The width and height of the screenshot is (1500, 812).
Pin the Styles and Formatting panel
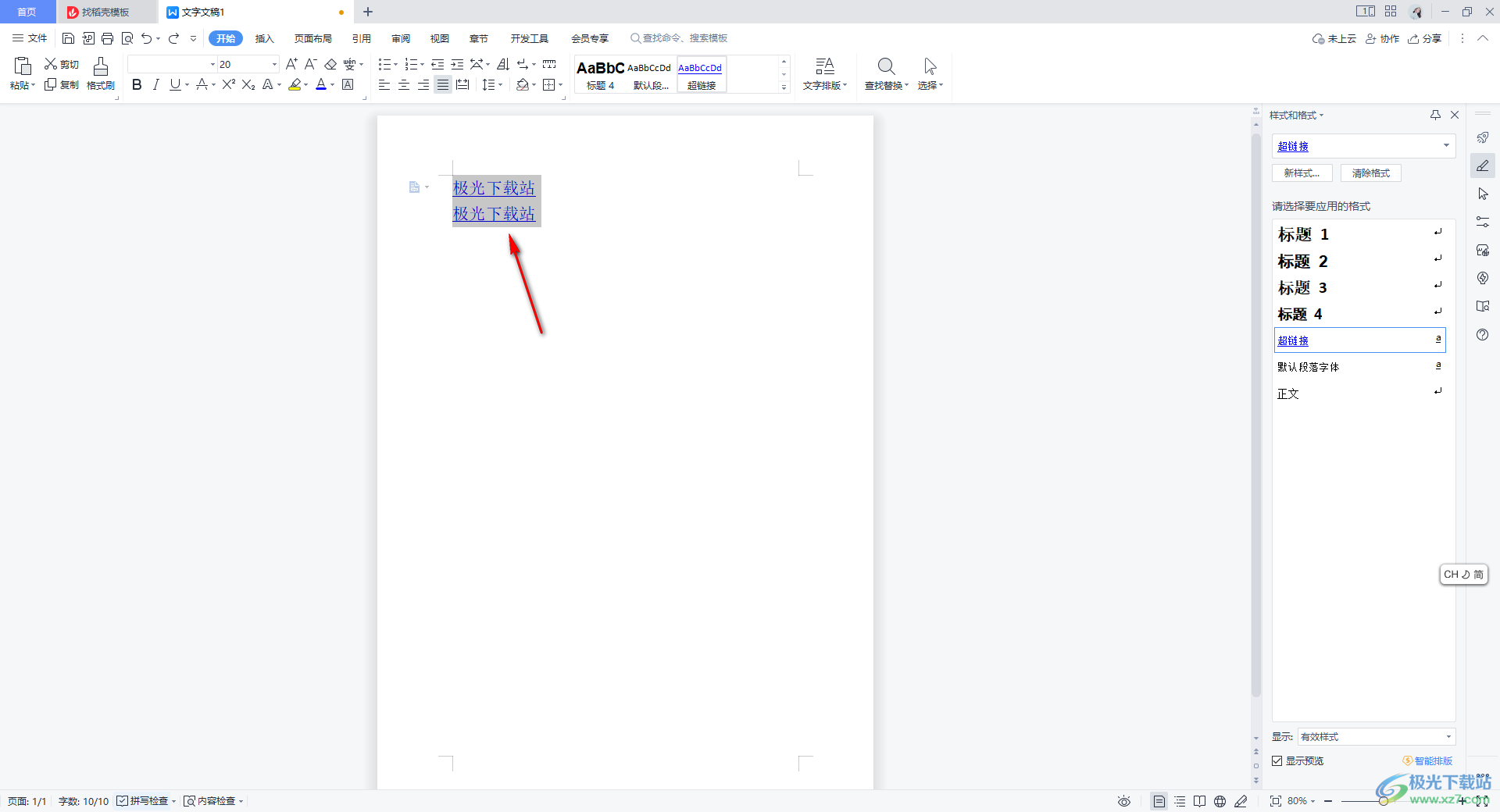point(1435,115)
